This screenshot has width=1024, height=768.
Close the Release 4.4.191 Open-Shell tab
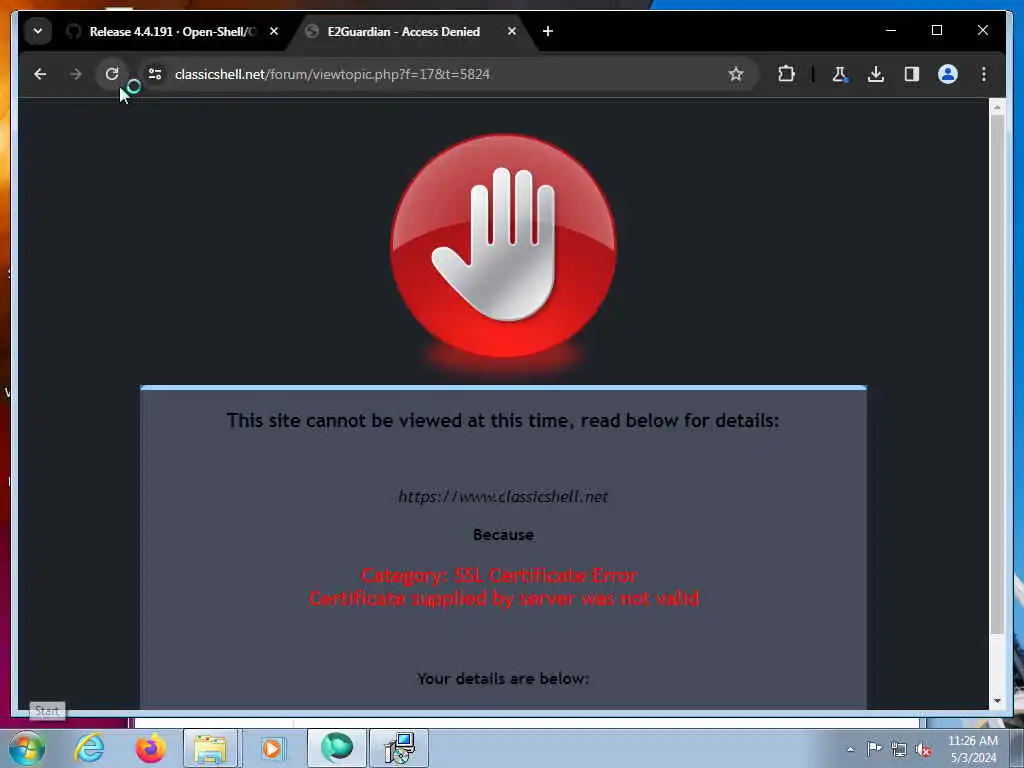pos(274,31)
